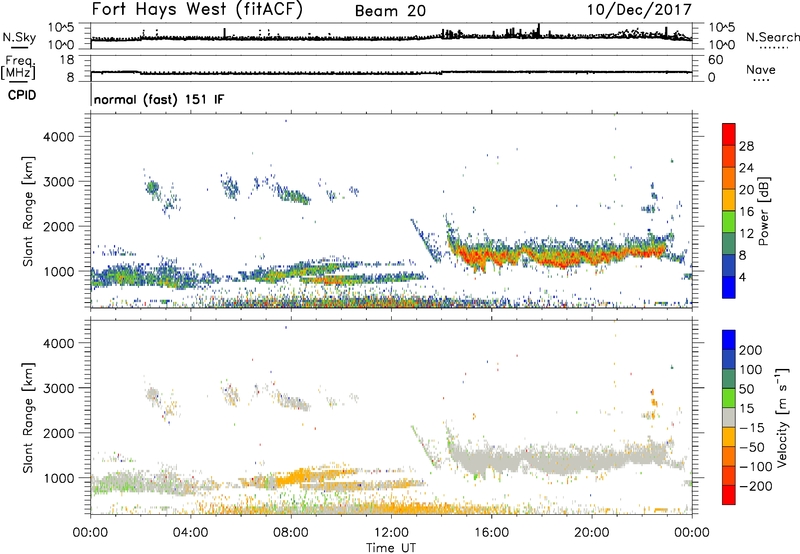Click the "4000" tick of the power panel

(x=58, y=137)
